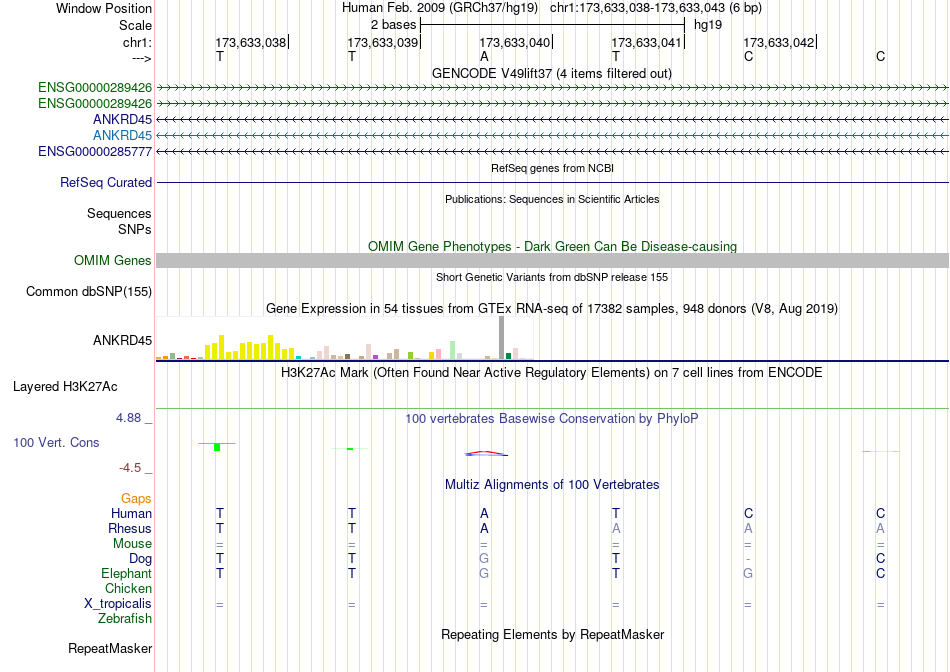
Task: Open the ENSG00000285777 transcript label
Action: pos(95,151)
